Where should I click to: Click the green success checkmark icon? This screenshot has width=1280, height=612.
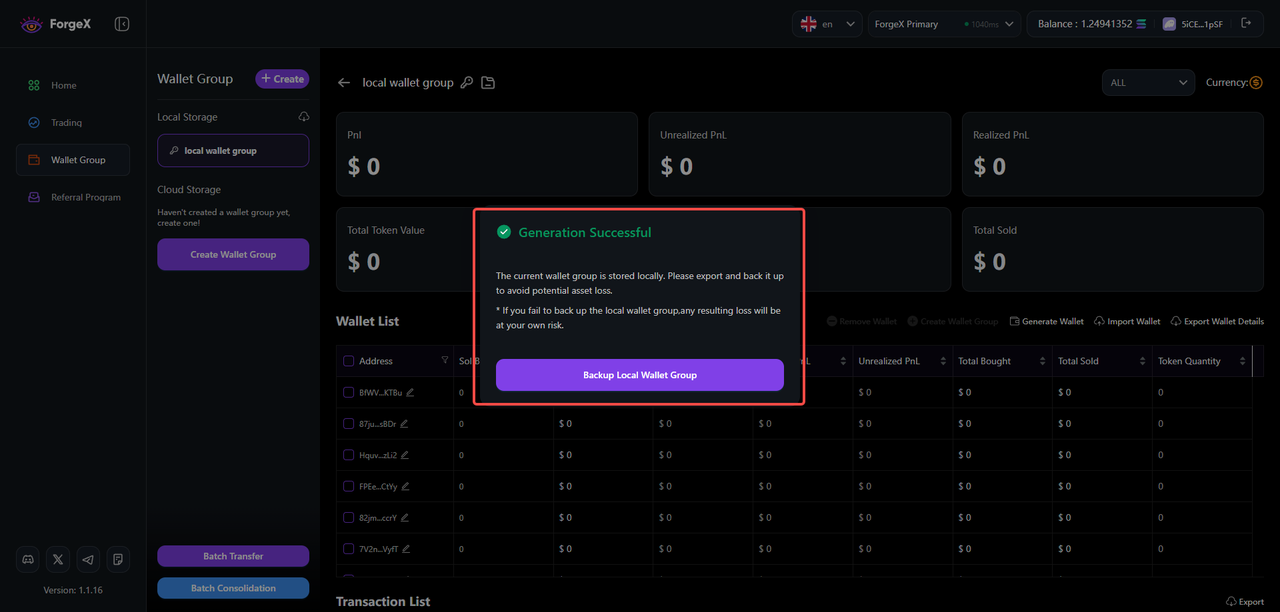click(504, 232)
